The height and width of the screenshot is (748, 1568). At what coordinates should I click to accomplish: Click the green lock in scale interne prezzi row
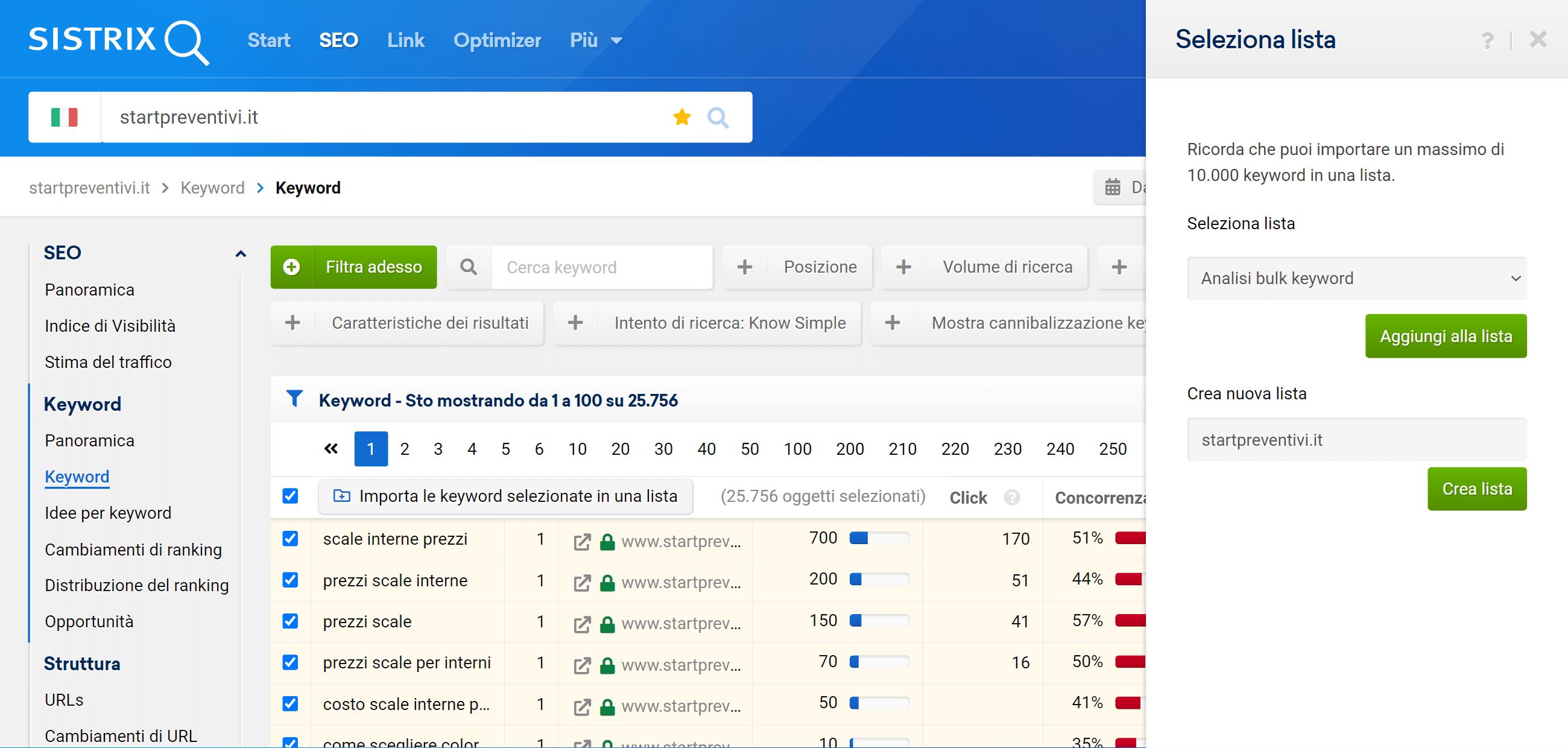click(607, 541)
